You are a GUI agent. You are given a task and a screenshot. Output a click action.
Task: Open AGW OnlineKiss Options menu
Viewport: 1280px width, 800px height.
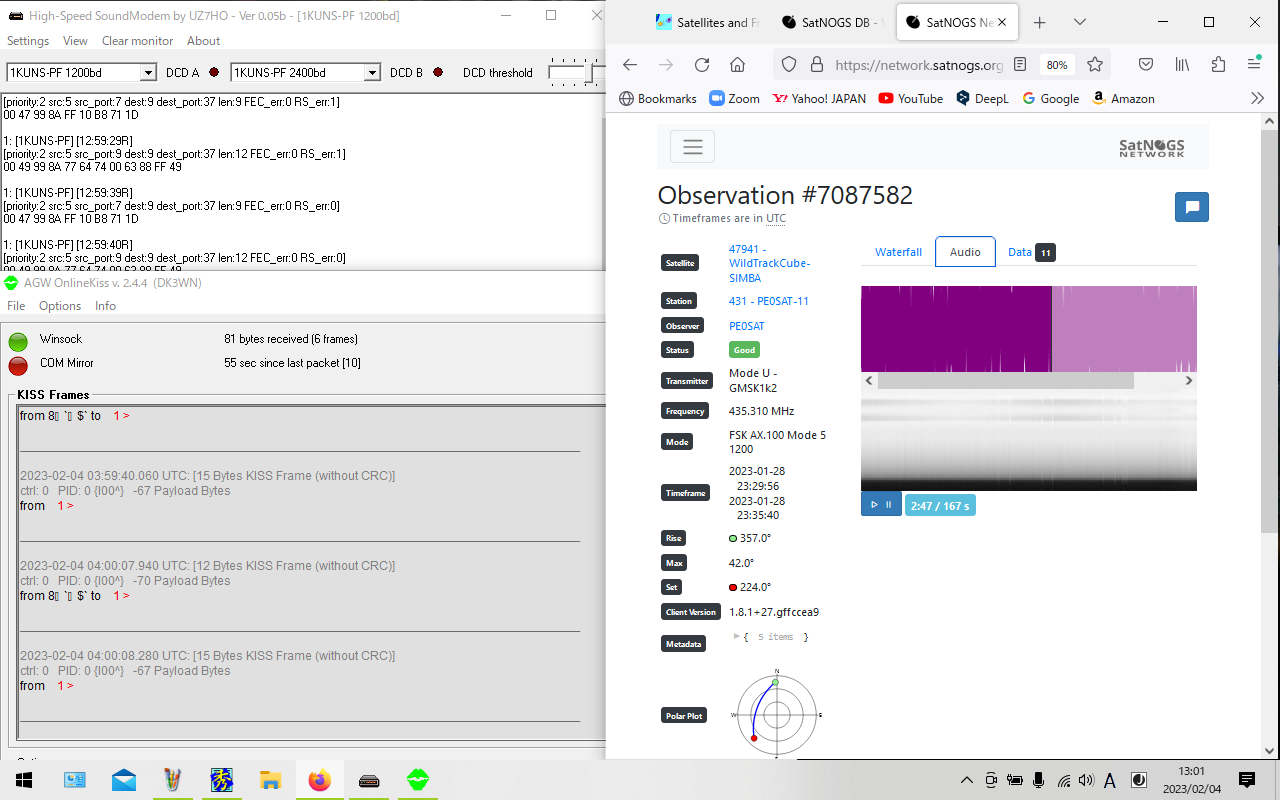coord(60,306)
